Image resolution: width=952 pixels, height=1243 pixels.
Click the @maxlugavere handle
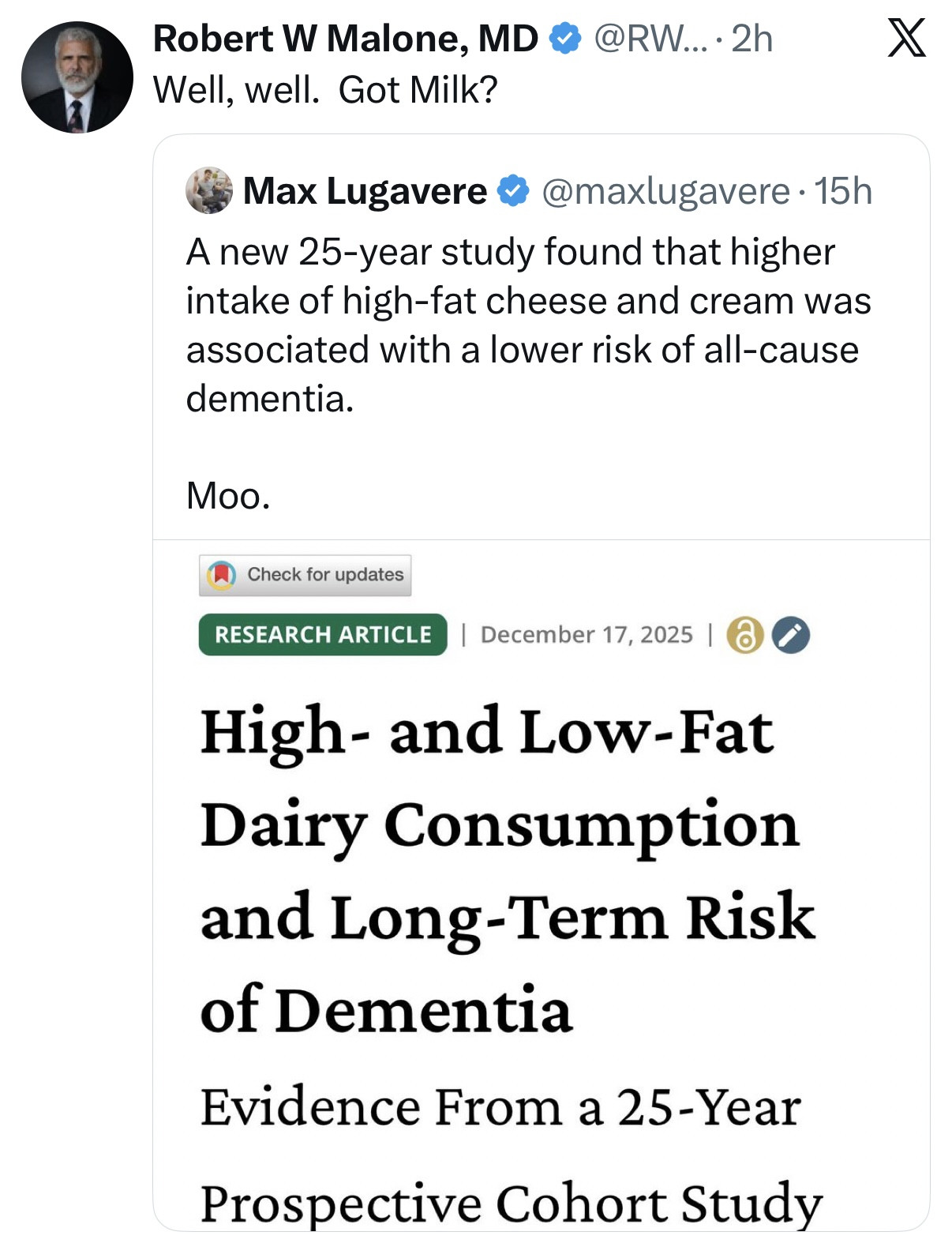coord(665,191)
